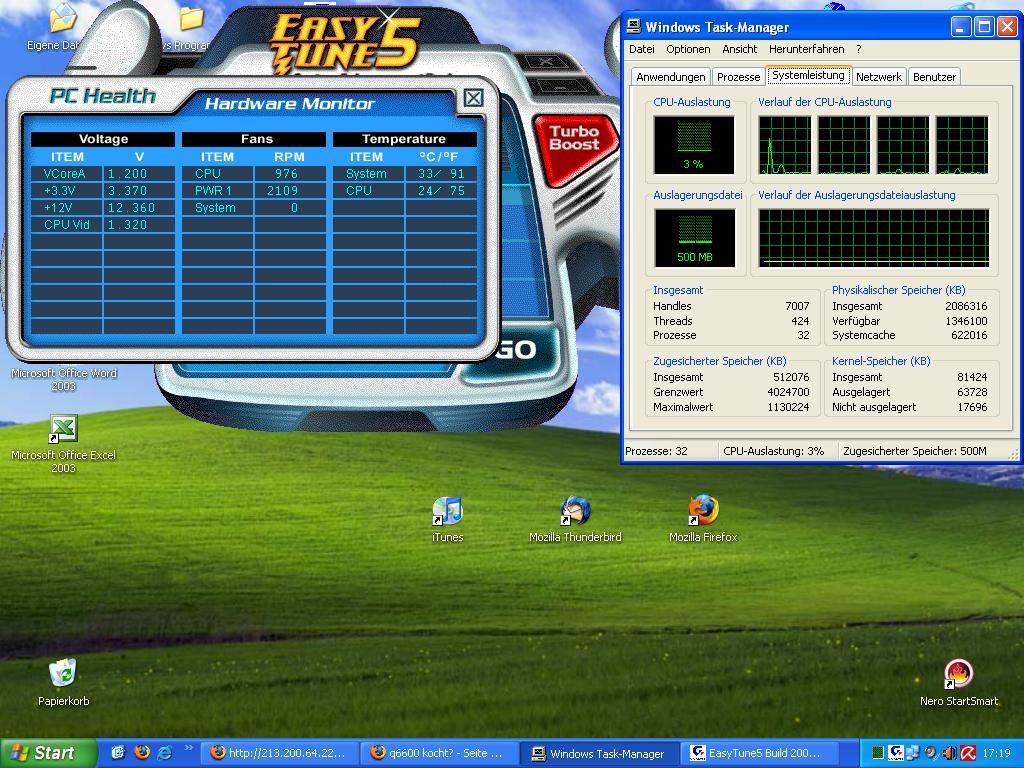
Task: Click Firefox icon in Quick Launch
Action: coord(142,753)
